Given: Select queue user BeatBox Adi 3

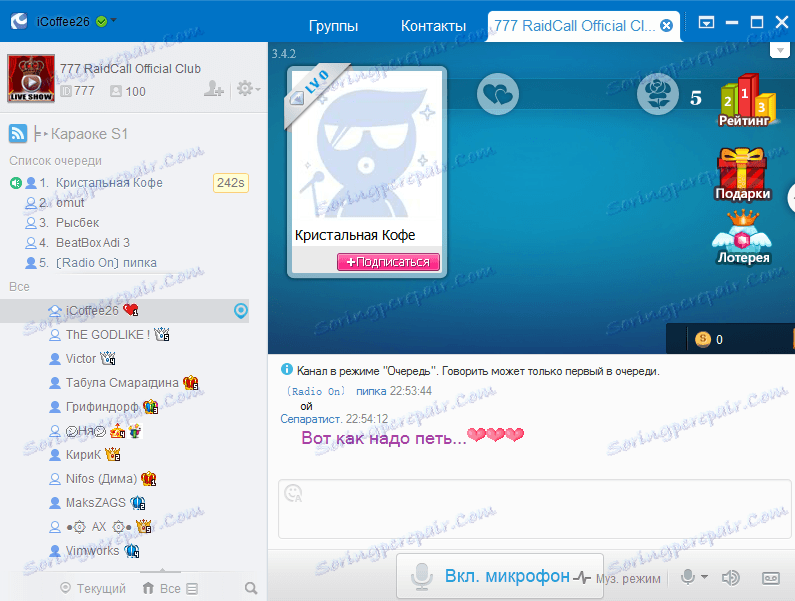Looking at the screenshot, I should pyautogui.click(x=93, y=243).
